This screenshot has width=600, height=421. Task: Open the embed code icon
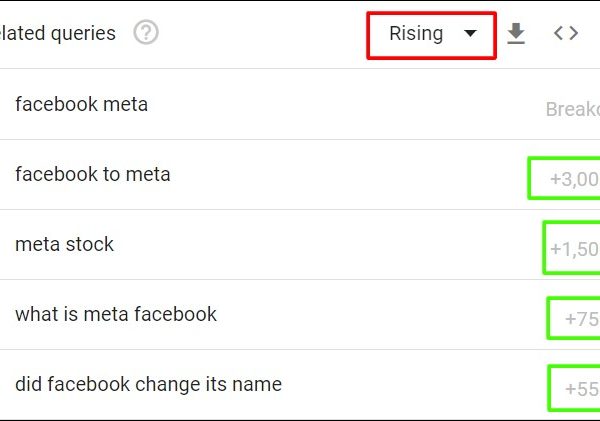coord(566,33)
